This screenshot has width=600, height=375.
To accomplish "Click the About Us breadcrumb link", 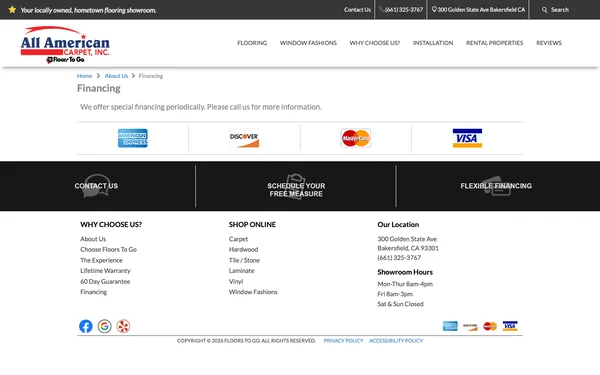I will click(116, 76).
